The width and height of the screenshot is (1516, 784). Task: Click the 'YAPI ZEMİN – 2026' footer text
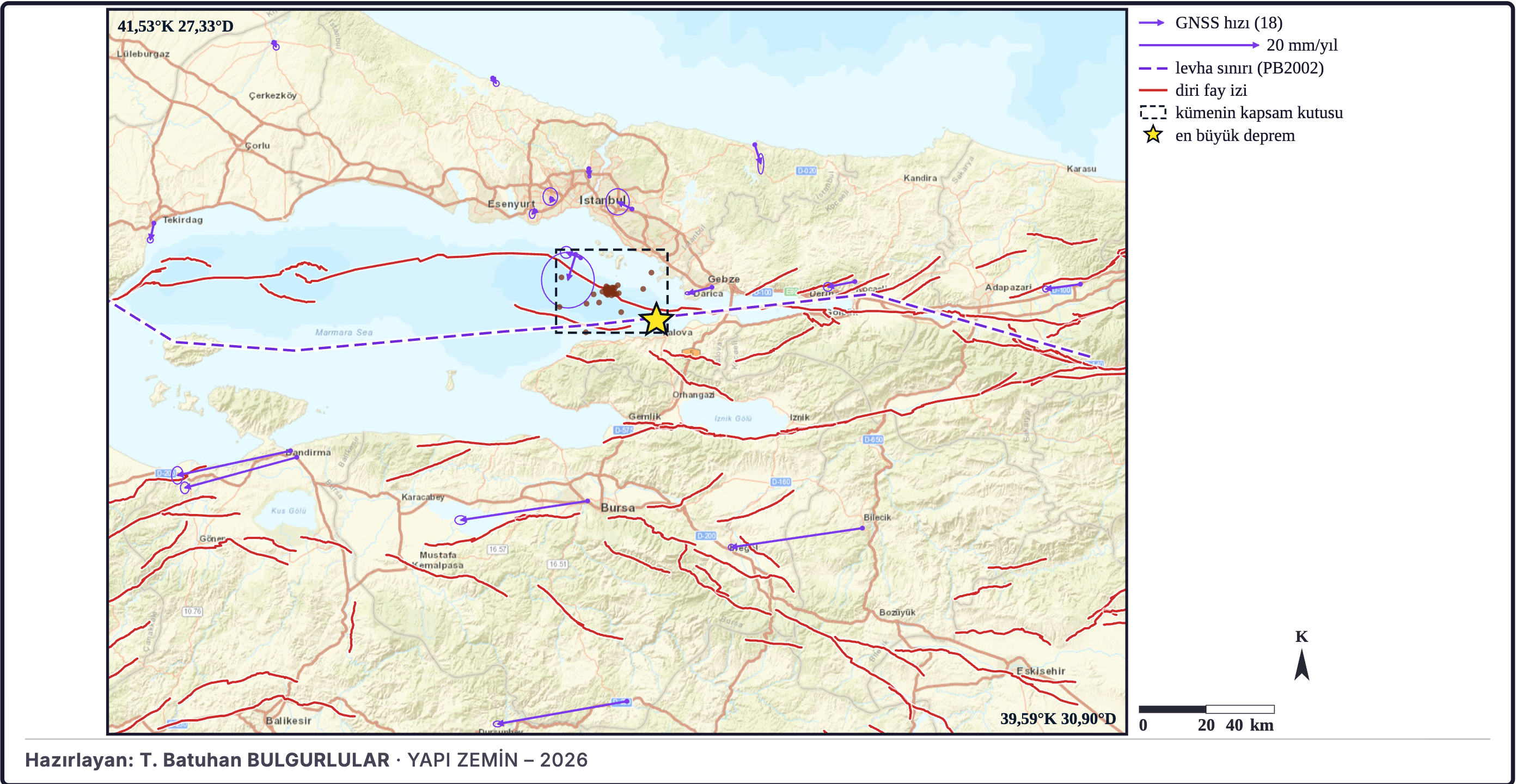coord(497,760)
